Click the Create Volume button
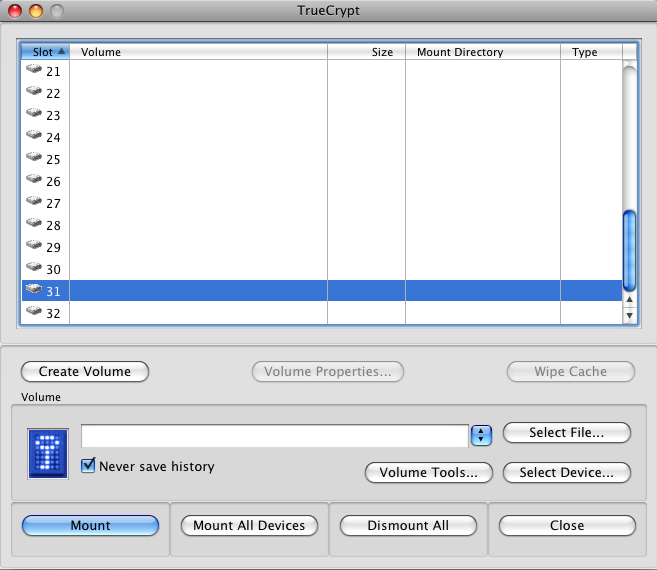 [x=85, y=371]
